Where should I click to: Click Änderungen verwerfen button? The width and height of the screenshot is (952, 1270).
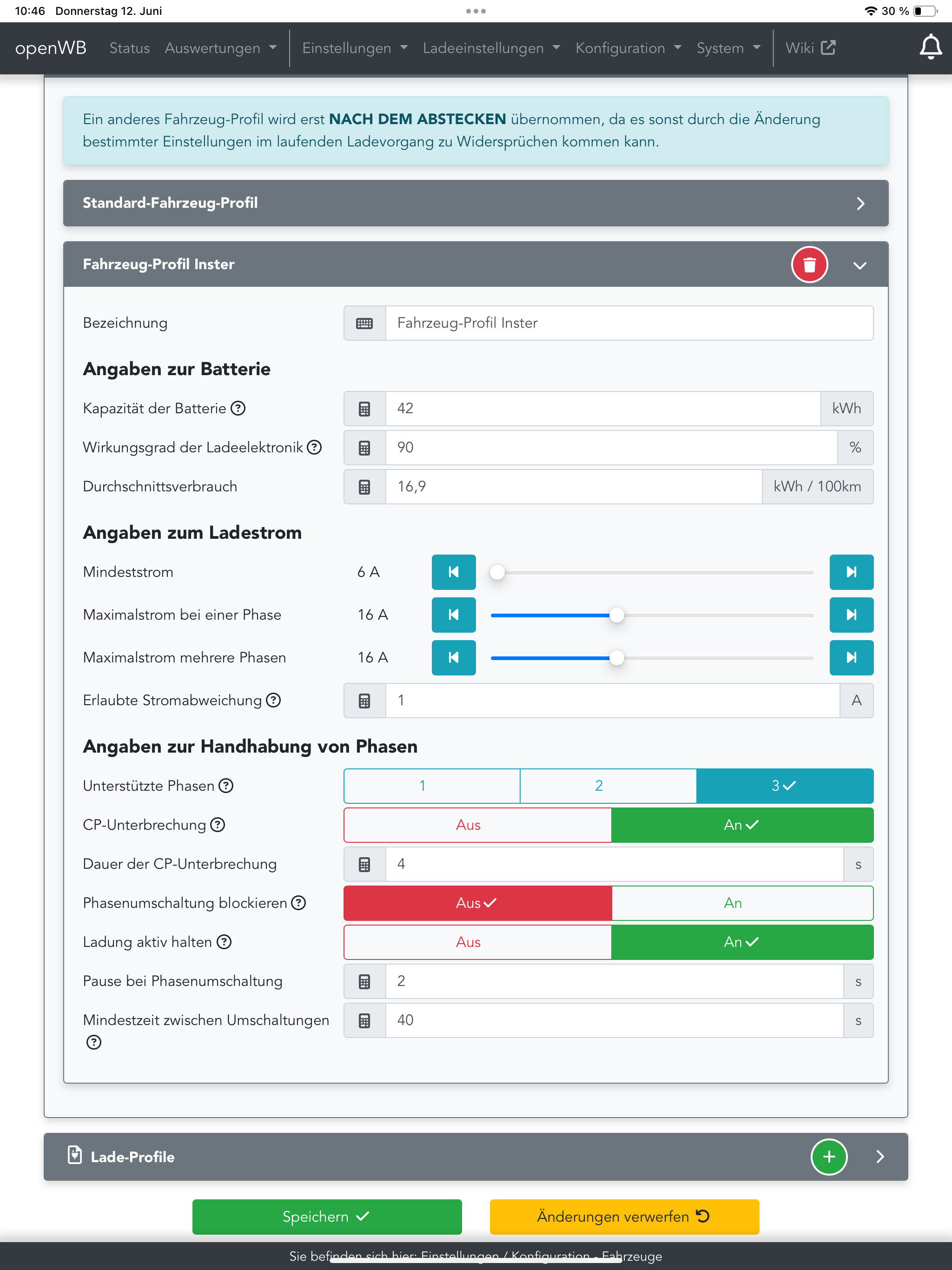(624, 1217)
